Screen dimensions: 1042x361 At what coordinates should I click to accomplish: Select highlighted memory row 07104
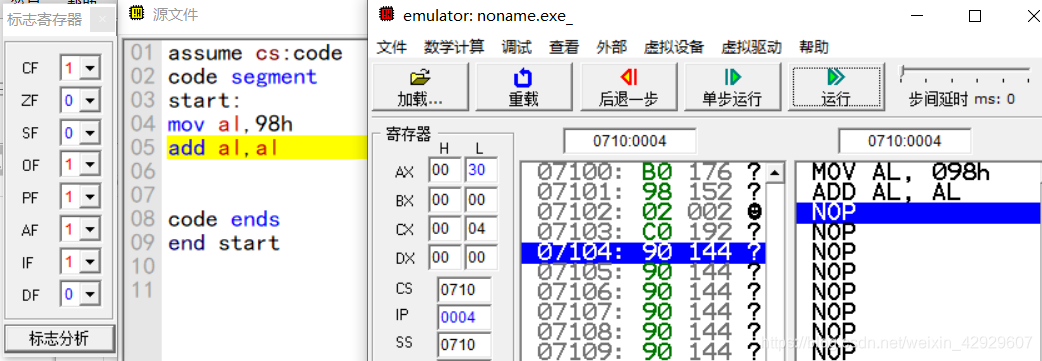point(643,253)
